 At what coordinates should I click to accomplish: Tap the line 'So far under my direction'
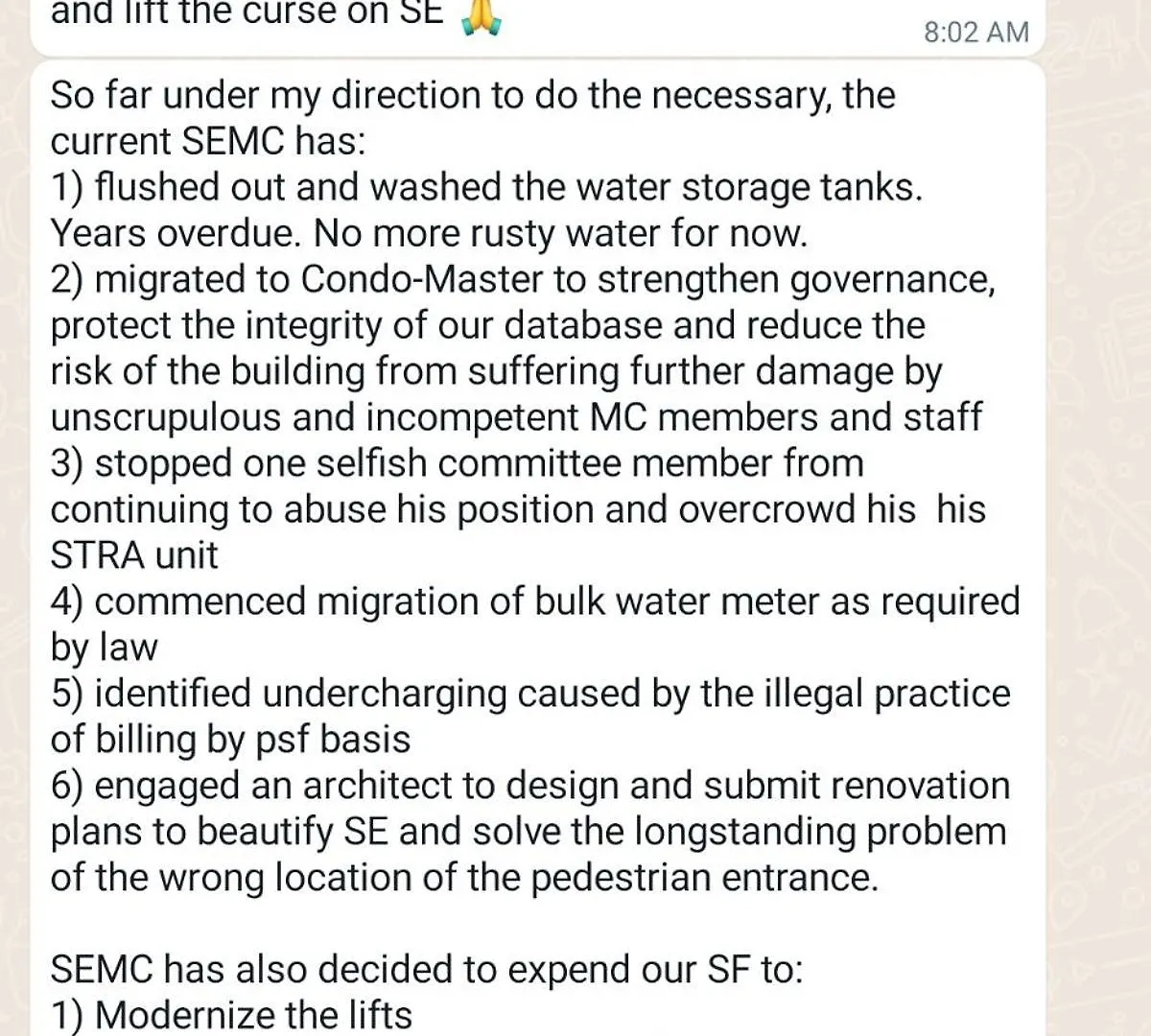click(473, 96)
